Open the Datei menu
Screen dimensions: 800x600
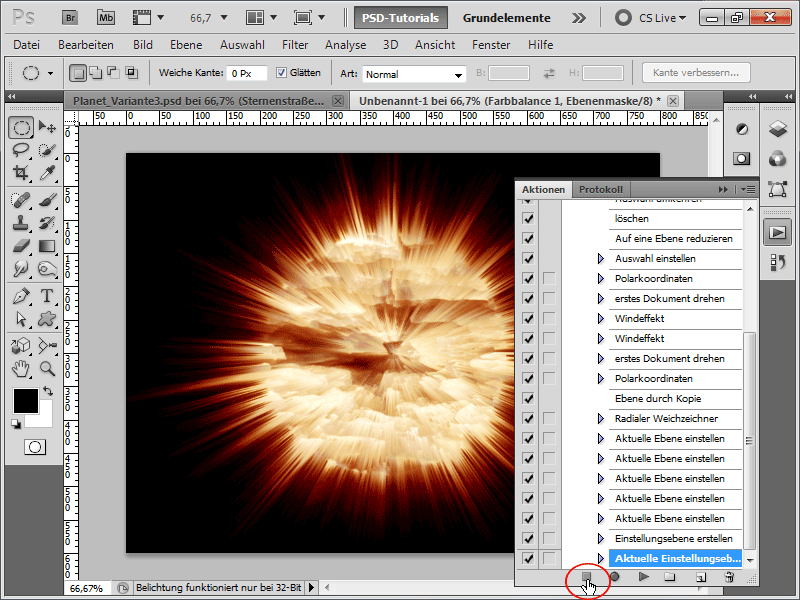(x=27, y=45)
